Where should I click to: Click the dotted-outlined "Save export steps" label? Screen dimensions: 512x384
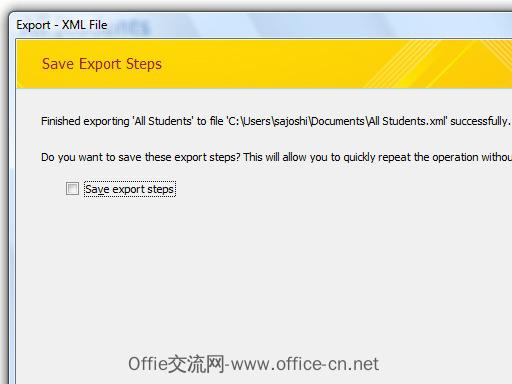[x=130, y=189]
